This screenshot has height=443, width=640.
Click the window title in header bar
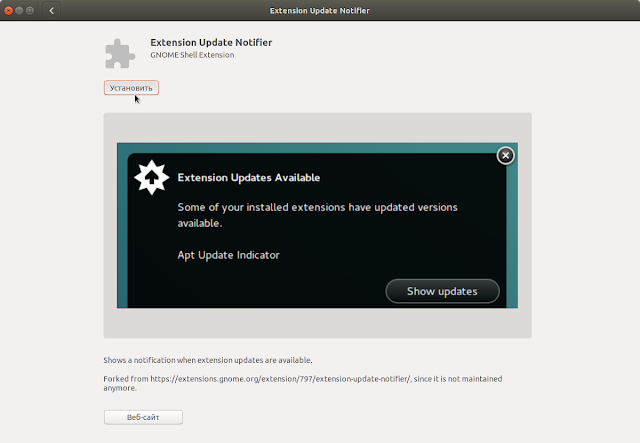(320, 11)
